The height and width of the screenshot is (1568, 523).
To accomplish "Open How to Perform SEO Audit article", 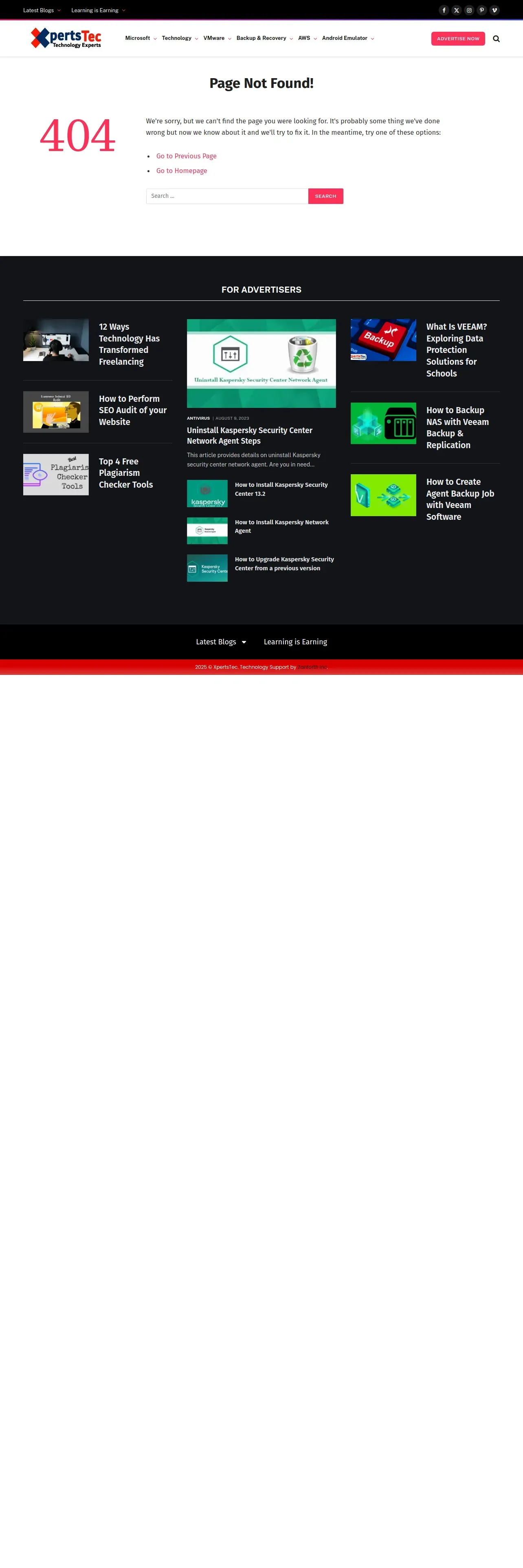I will tap(133, 410).
